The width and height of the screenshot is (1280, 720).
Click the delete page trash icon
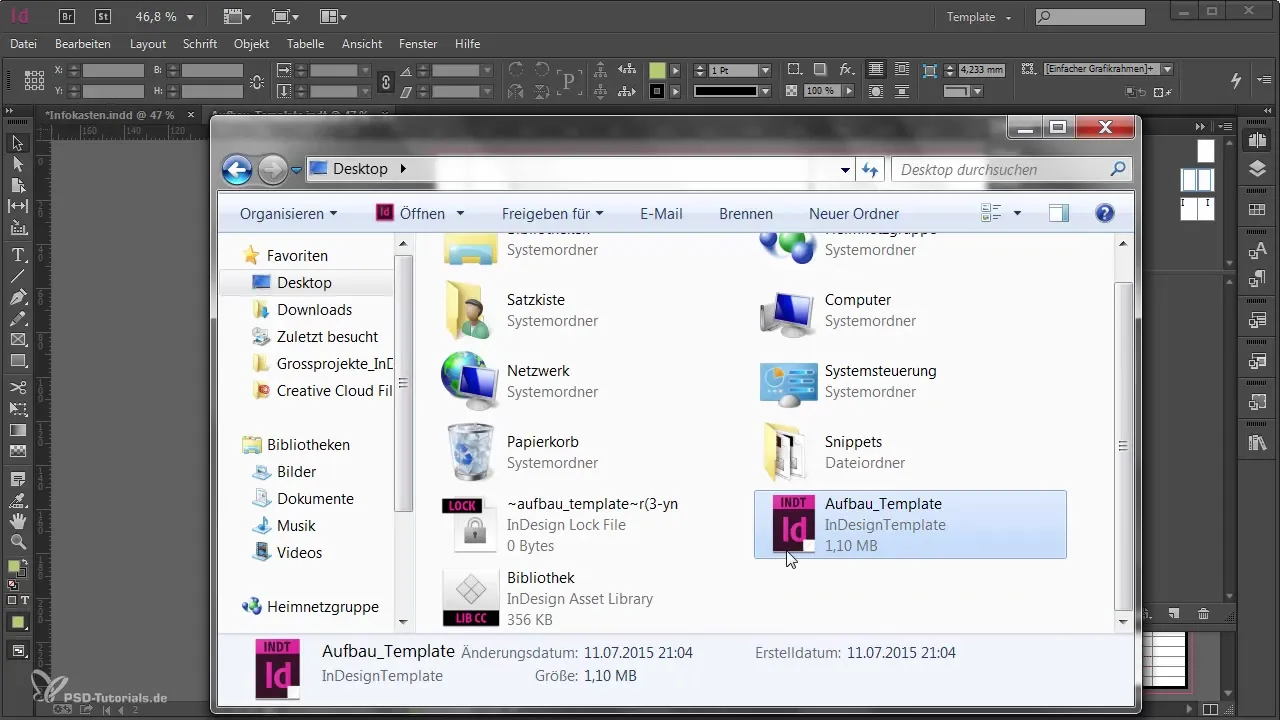(1203, 613)
